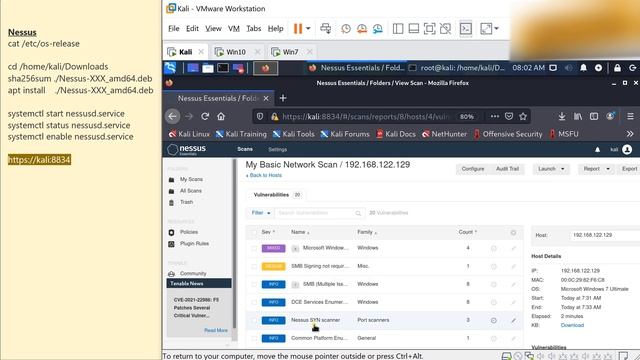The height and width of the screenshot is (360, 640).
Task: Open a new Firefox tab
Action: [283, 98]
